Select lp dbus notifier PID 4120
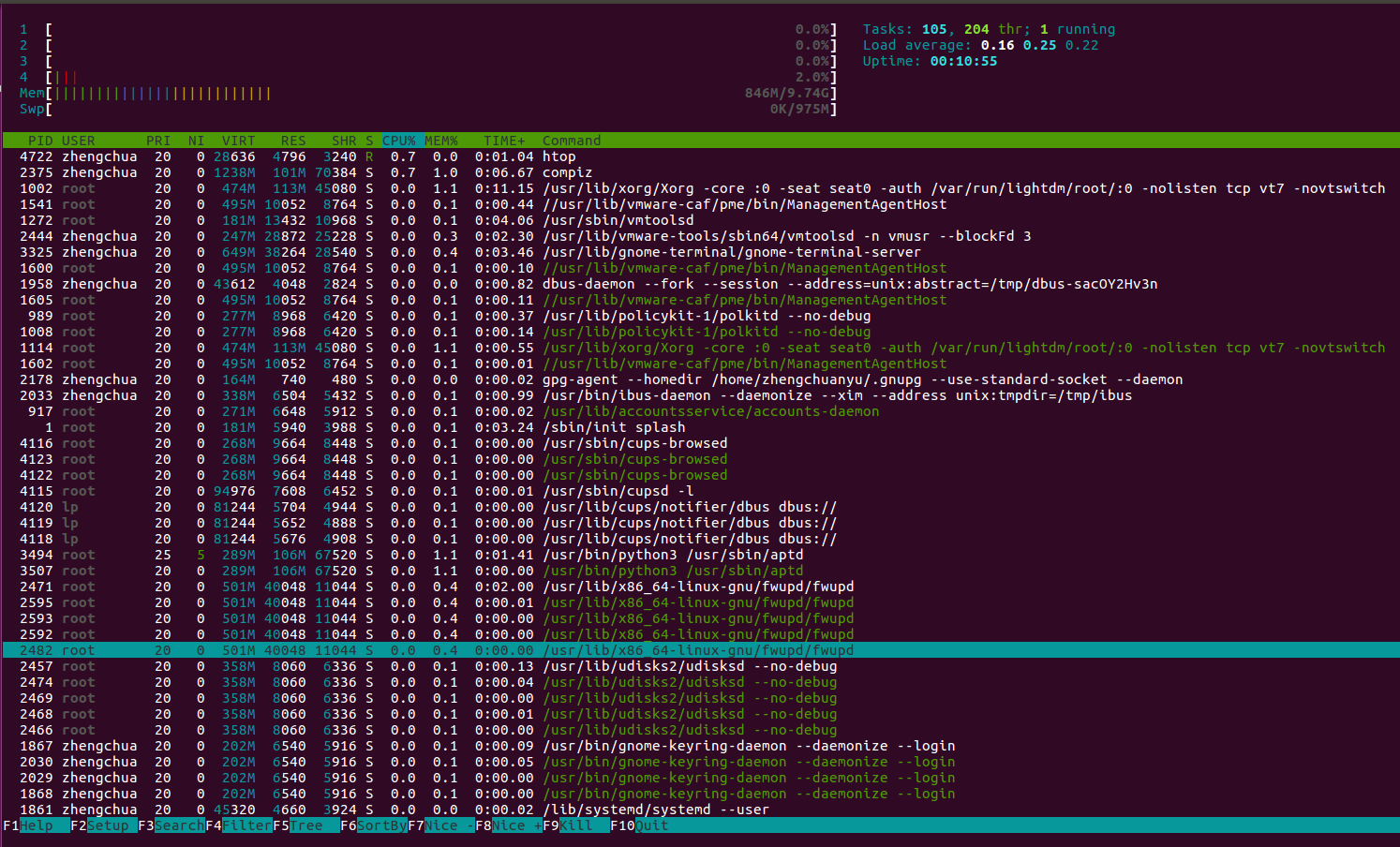The height and width of the screenshot is (847, 1400). pyautogui.click(x=700, y=507)
